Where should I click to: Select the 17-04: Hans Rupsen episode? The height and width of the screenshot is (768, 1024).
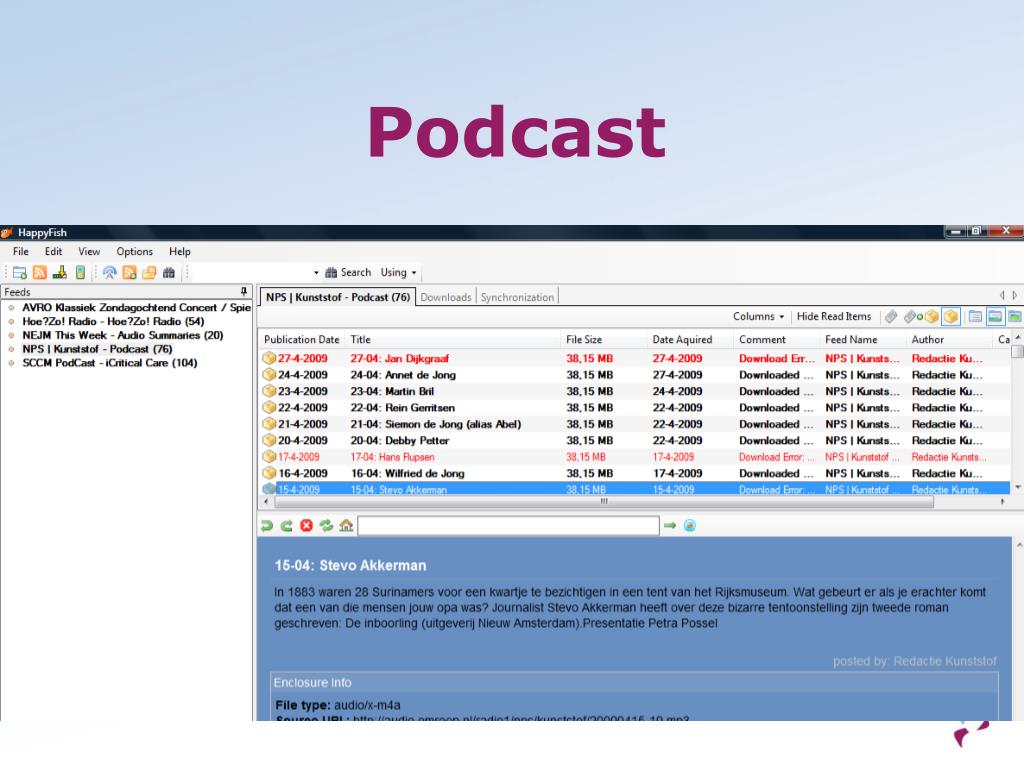click(635, 457)
